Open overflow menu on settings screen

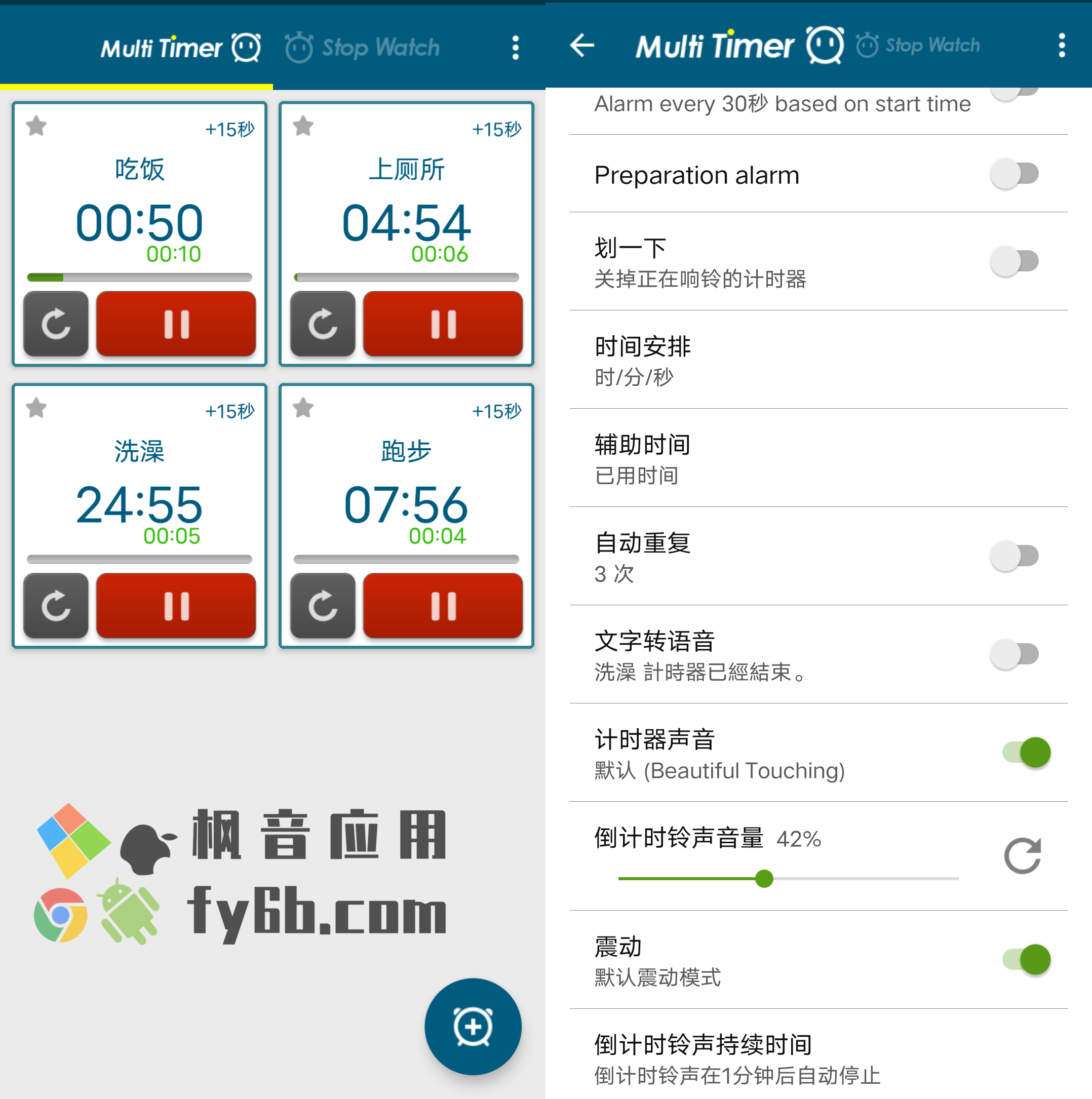click(1061, 45)
